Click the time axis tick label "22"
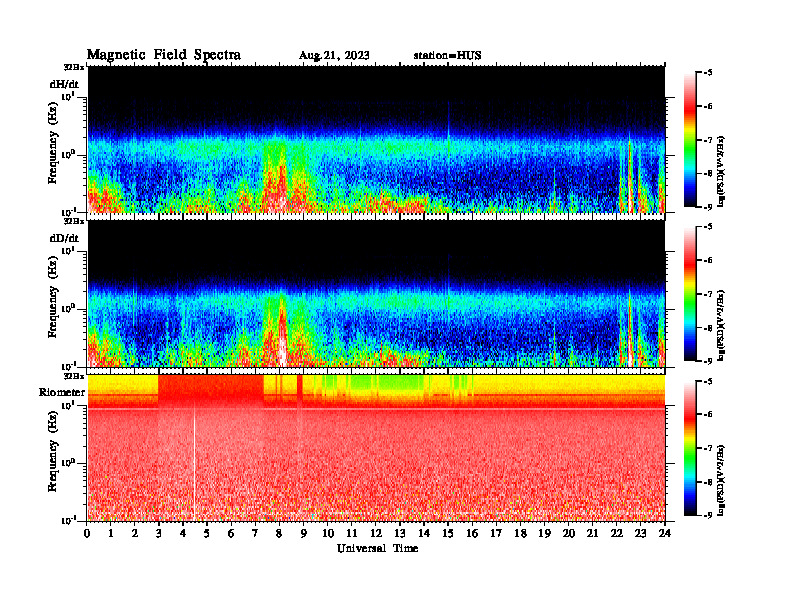The width and height of the screenshot is (792, 612). pyautogui.click(x=617, y=533)
